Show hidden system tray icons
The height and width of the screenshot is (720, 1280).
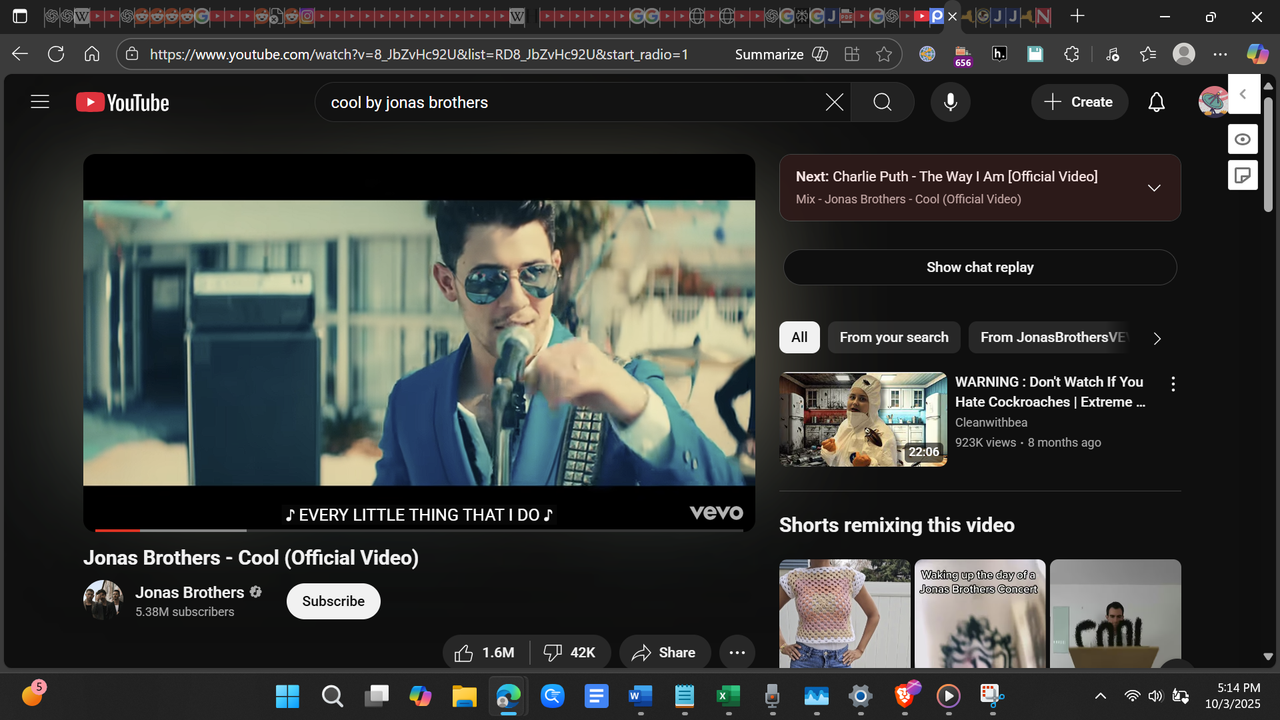point(1101,695)
